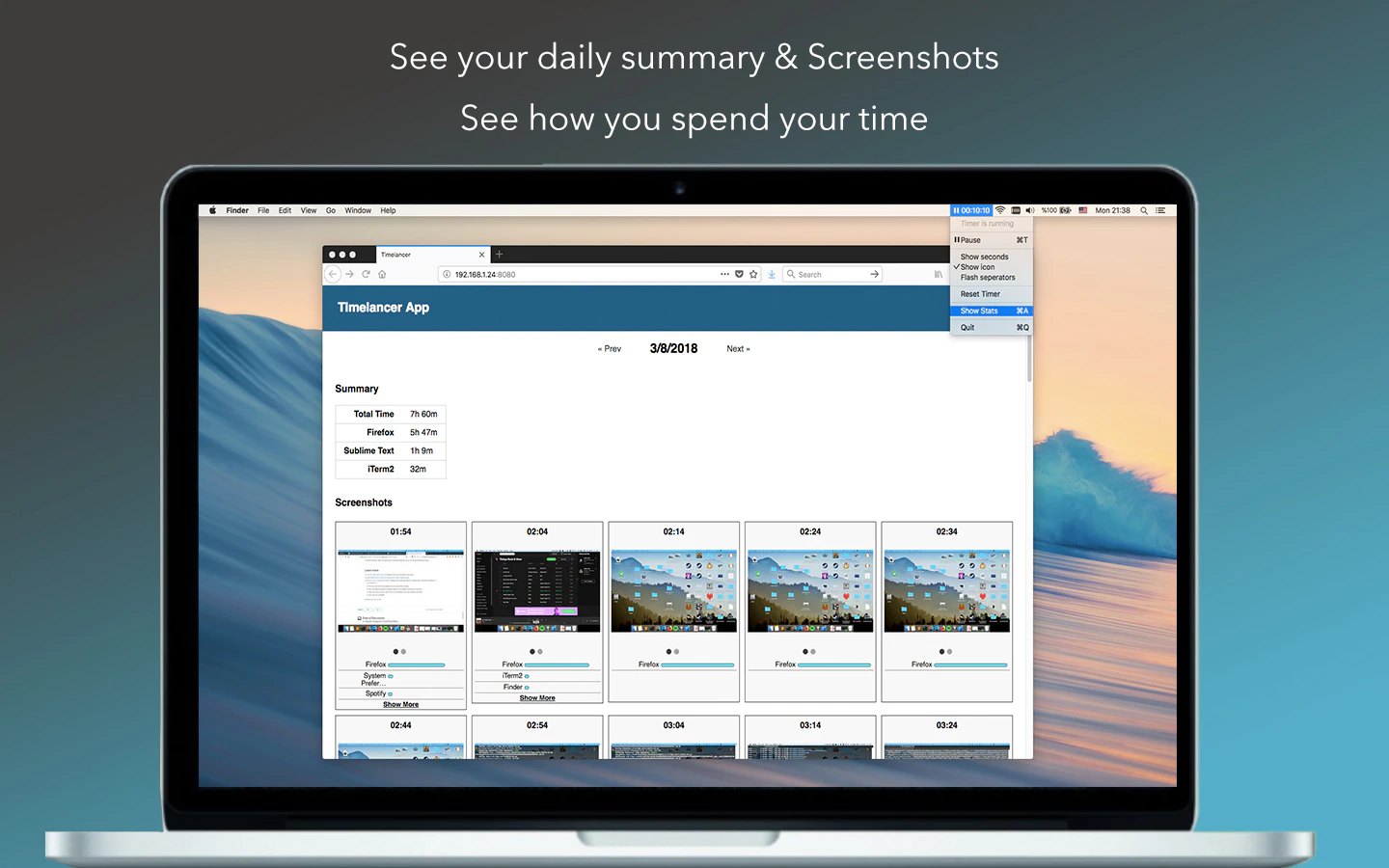This screenshot has height=868, width=1389.
Task: Select Show Stats menu entry
Action: tap(992, 311)
